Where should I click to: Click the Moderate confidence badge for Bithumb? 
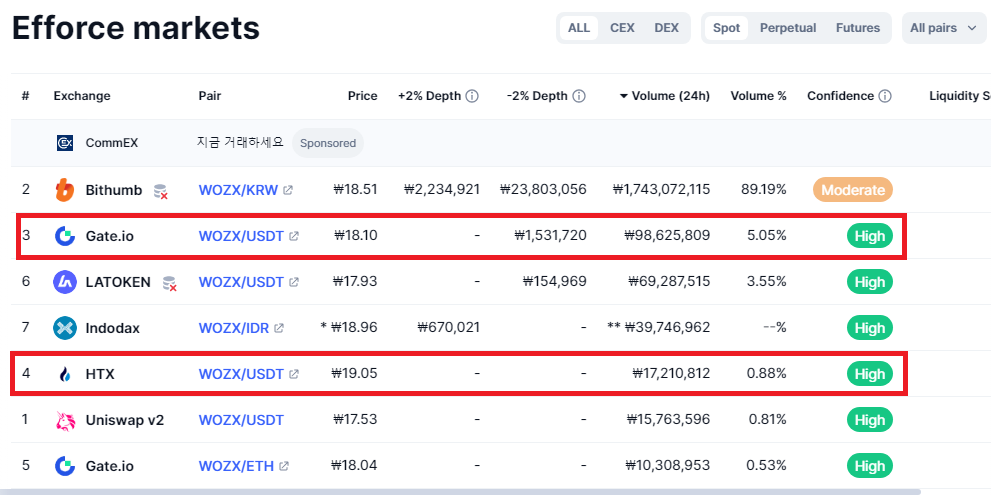853,190
